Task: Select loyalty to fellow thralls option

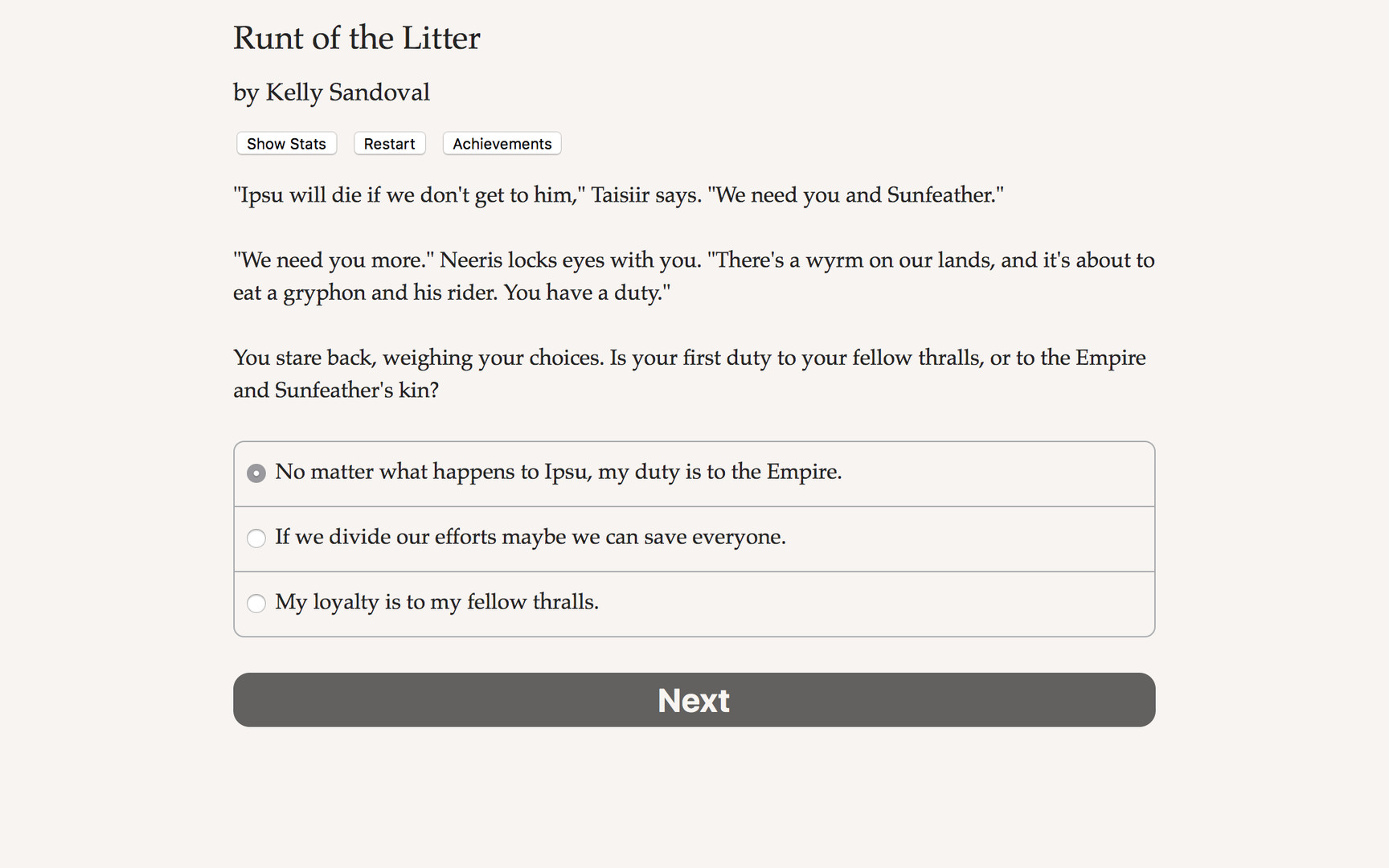Action: [x=256, y=604]
